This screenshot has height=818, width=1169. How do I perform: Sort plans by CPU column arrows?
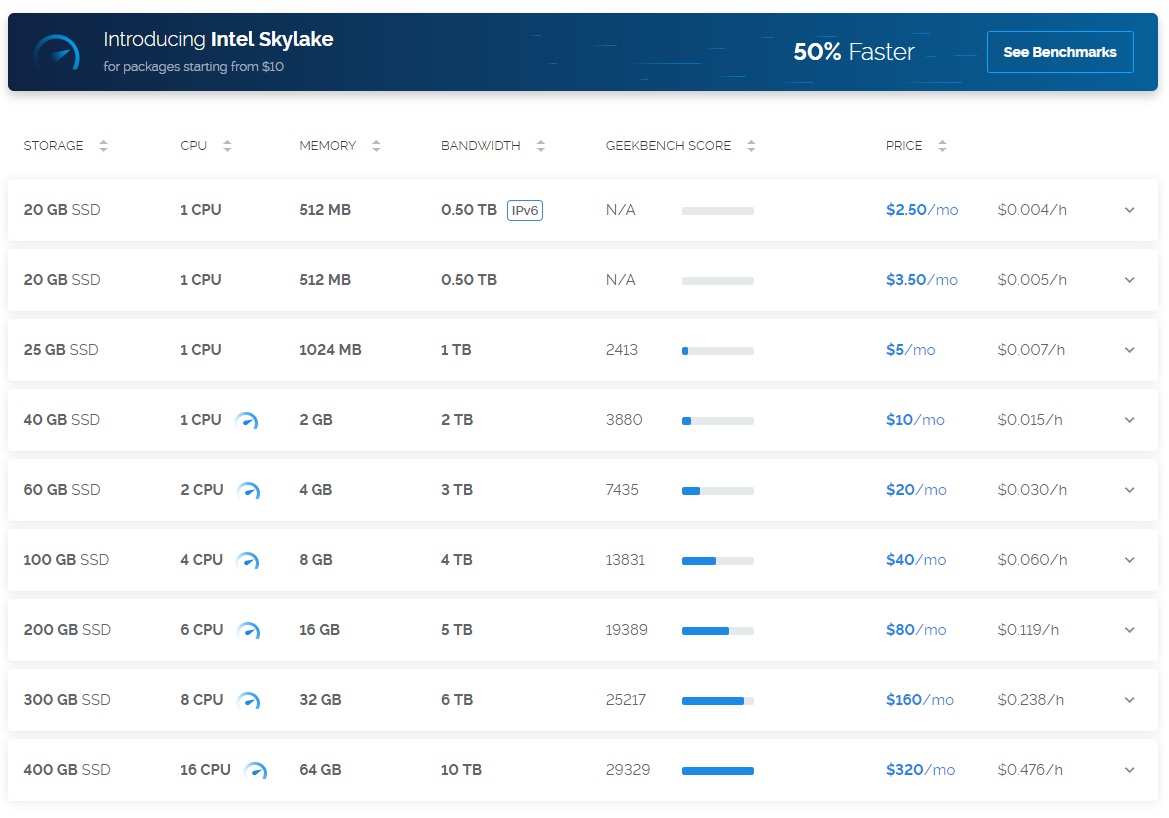227,146
